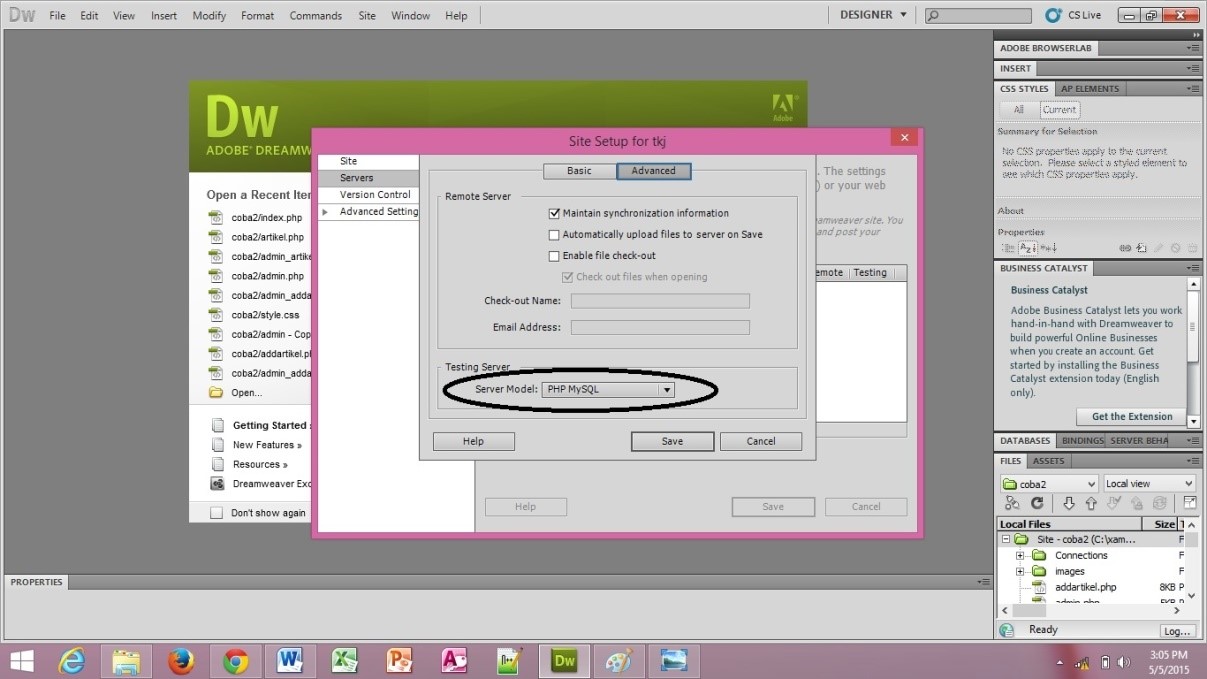Open Google Chrome from the taskbar
The image size is (1207, 679).
(x=236, y=661)
